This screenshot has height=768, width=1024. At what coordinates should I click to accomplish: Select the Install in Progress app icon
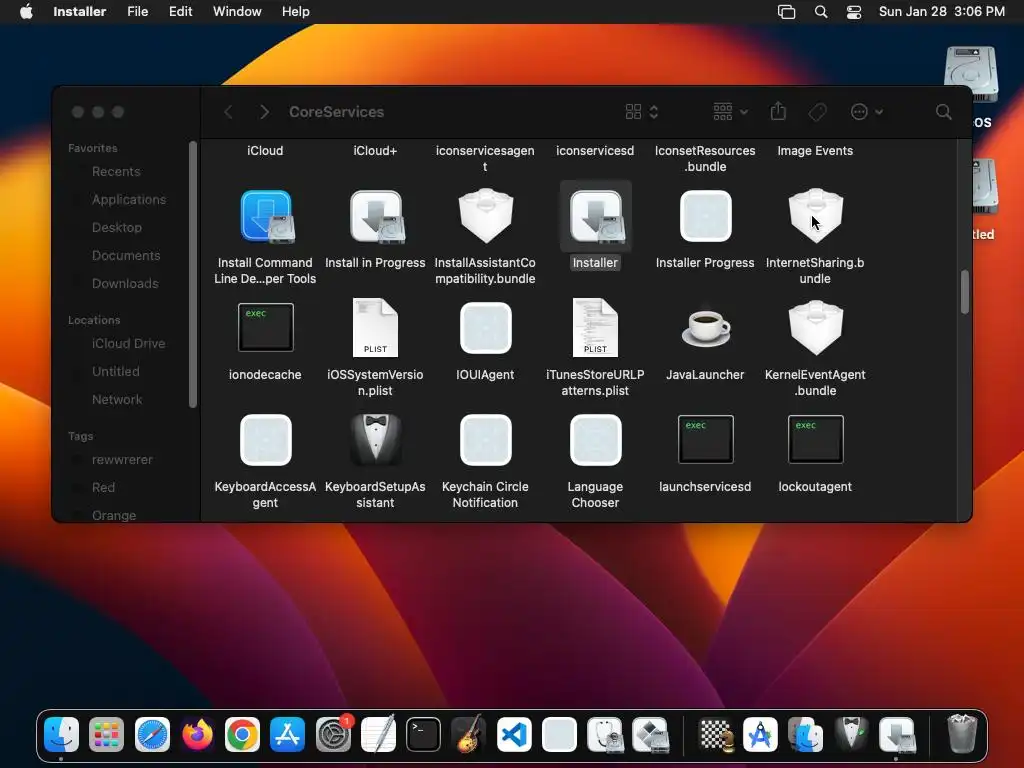point(376,216)
